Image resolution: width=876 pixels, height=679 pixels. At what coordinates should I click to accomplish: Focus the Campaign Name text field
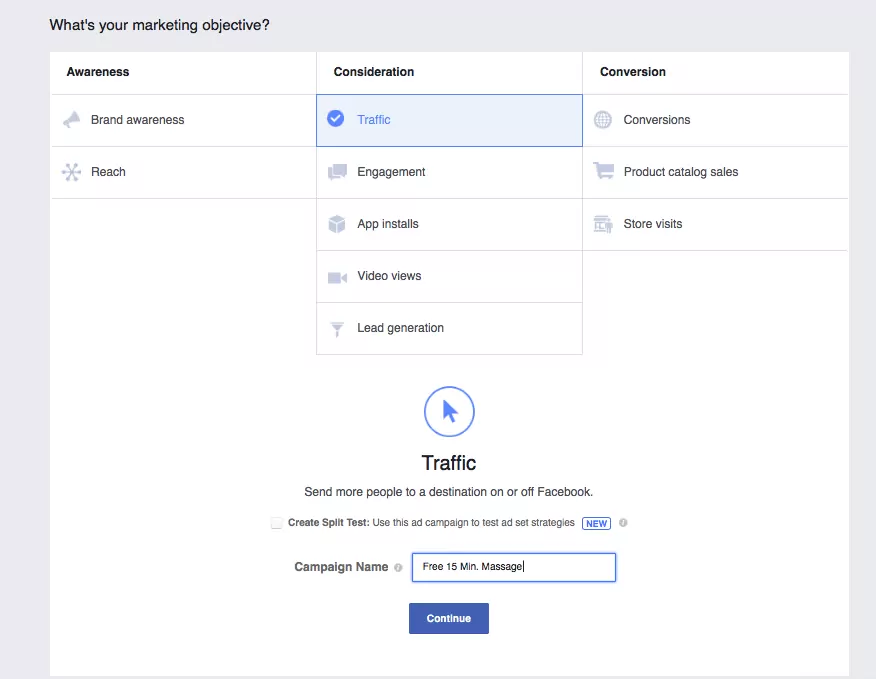pyautogui.click(x=513, y=567)
